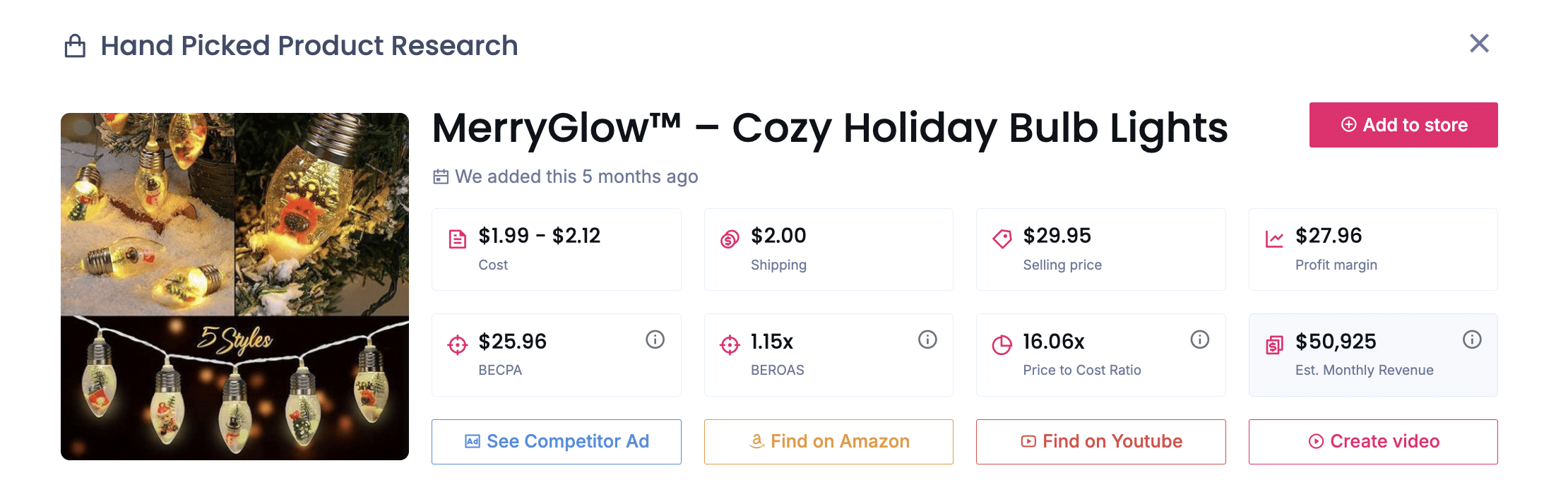Click the price tag icon on Selling price
The width and height of the screenshot is (1568, 480).
1001,239
